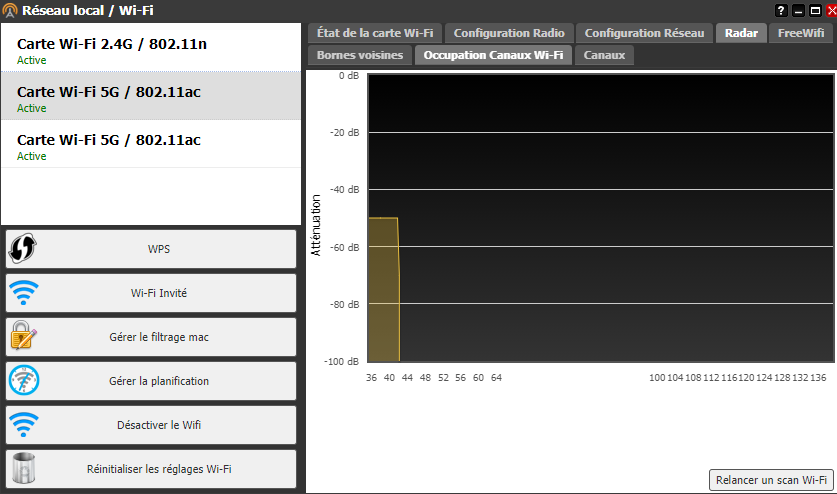Screen dimensions: 837x494
Task: Click the channel 48 axis label
Action: pyautogui.click(x=425, y=378)
